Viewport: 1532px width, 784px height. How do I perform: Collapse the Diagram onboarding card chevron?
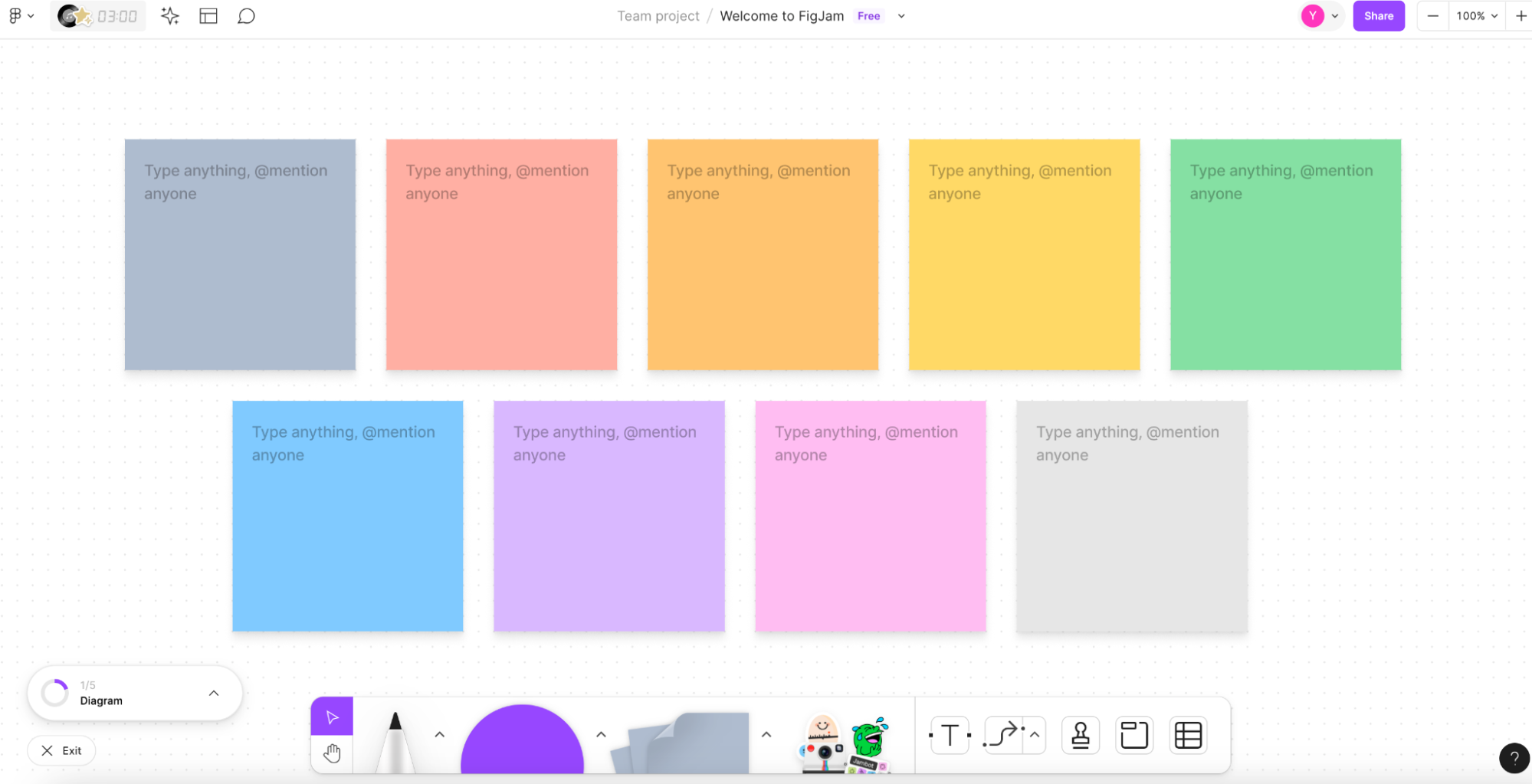click(x=214, y=693)
